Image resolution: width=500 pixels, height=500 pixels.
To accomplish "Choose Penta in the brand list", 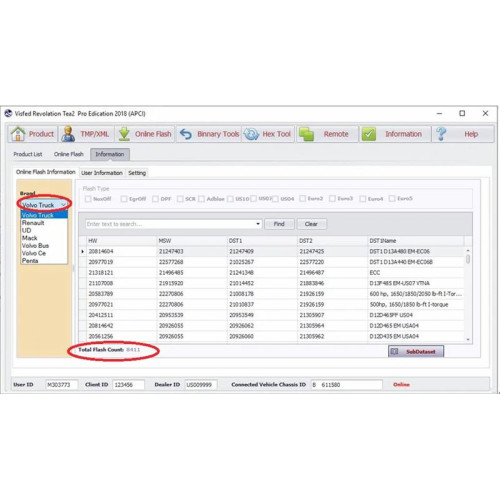I will click(44, 261).
